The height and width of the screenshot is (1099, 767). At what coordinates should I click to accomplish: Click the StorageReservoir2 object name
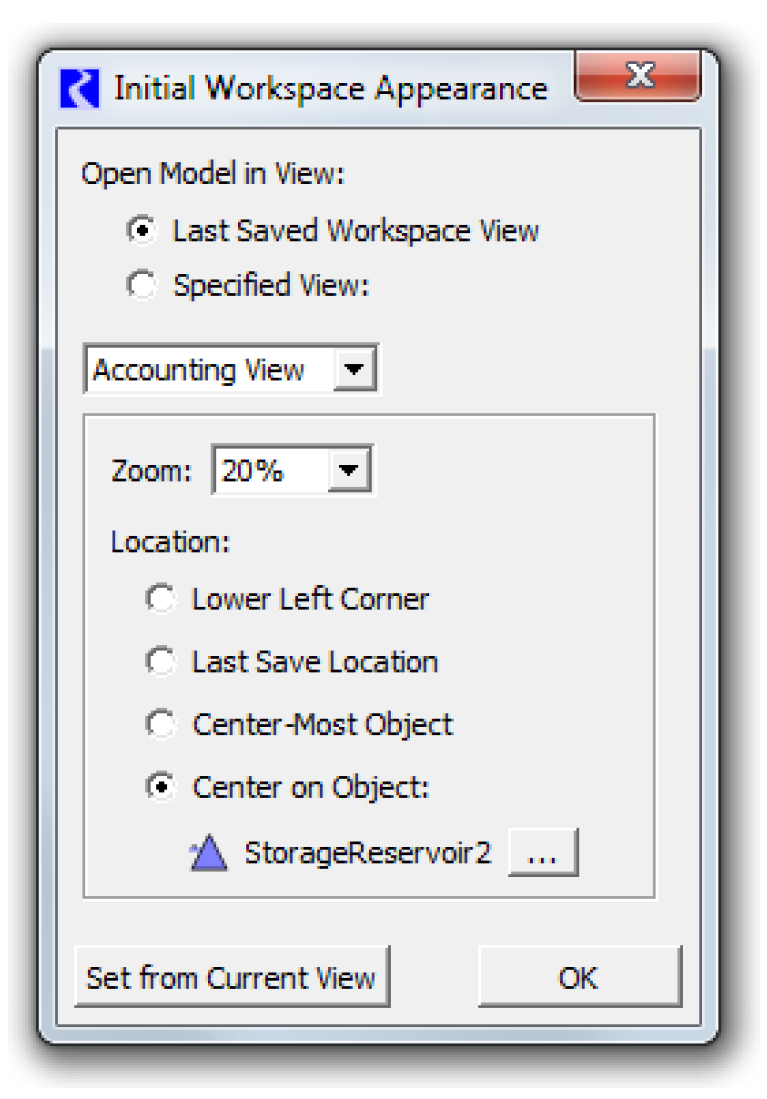(368, 855)
